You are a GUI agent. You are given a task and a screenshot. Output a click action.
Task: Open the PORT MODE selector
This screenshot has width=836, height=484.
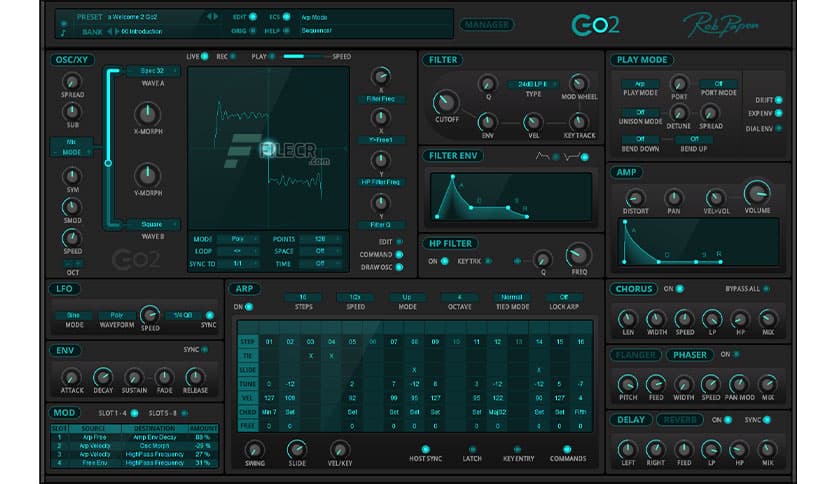pyautogui.click(x=718, y=84)
